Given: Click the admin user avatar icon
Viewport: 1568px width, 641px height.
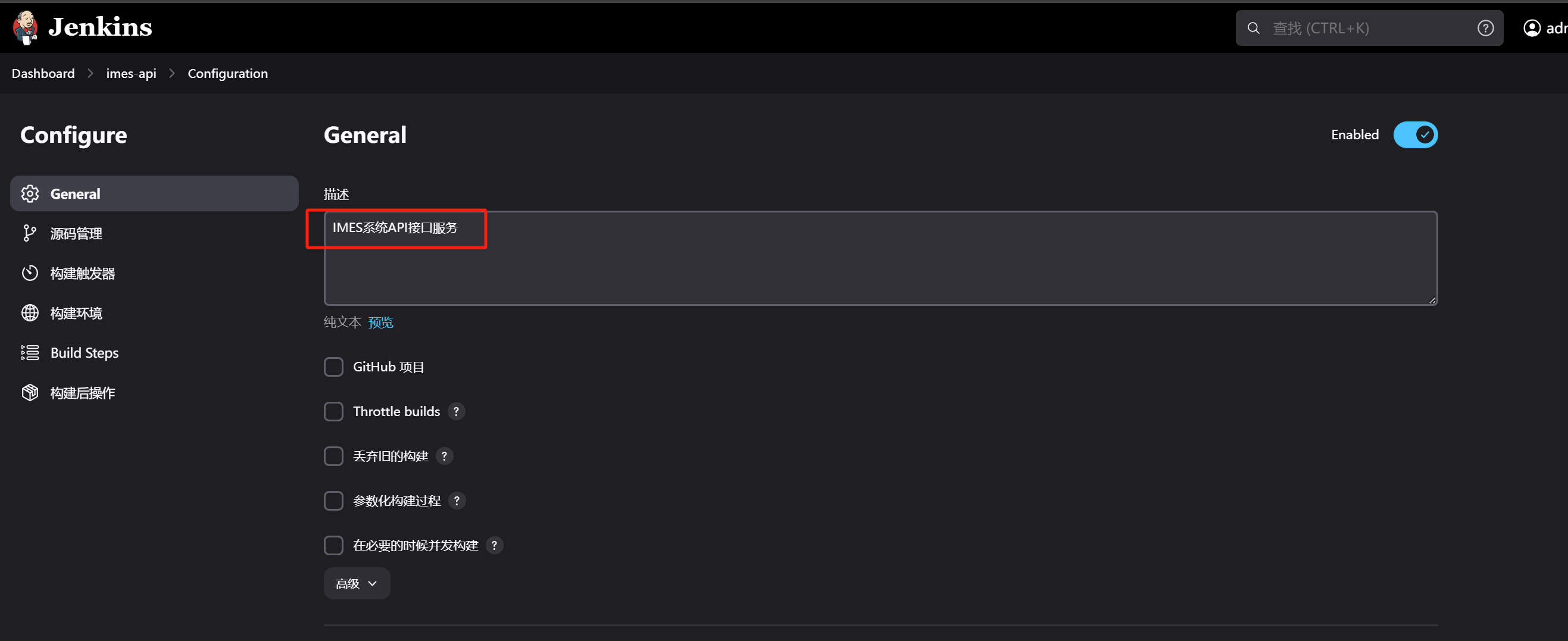Looking at the screenshot, I should [1532, 28].
